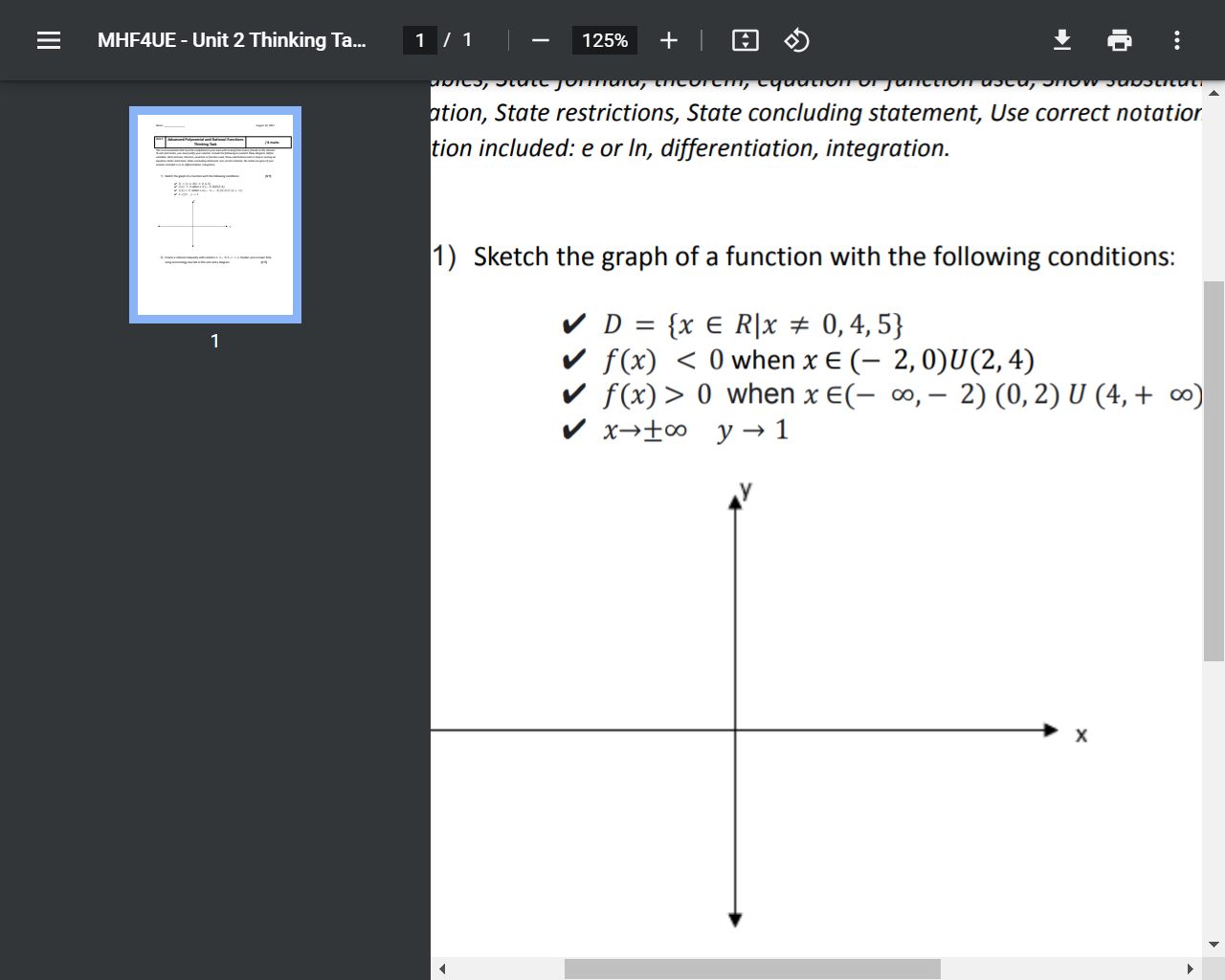The width and height of the screenshot is (1225, 980).
Task: Select the page 1 thumbnail
Action: [215, 213]
